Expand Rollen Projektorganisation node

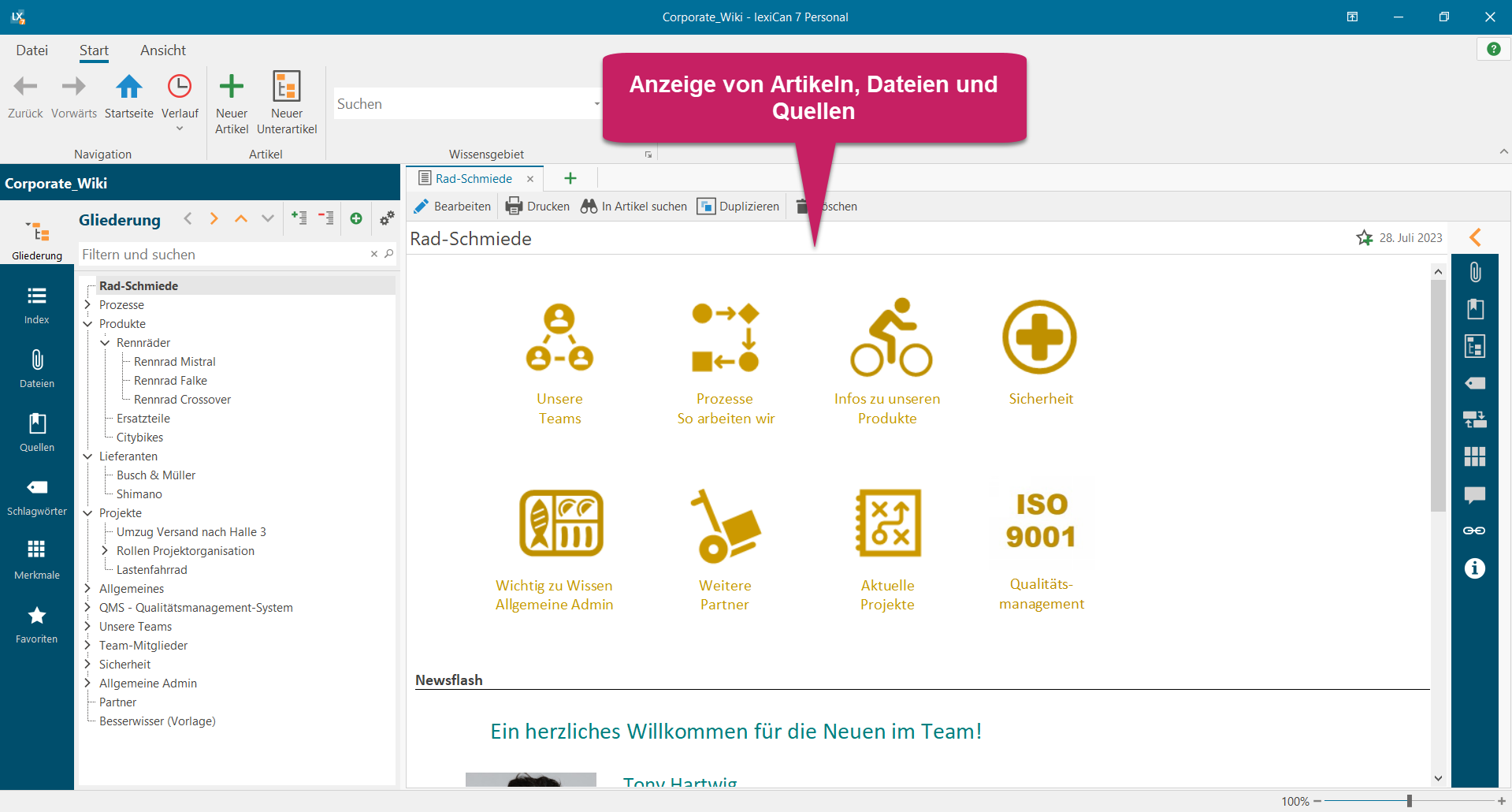[105, 551]
